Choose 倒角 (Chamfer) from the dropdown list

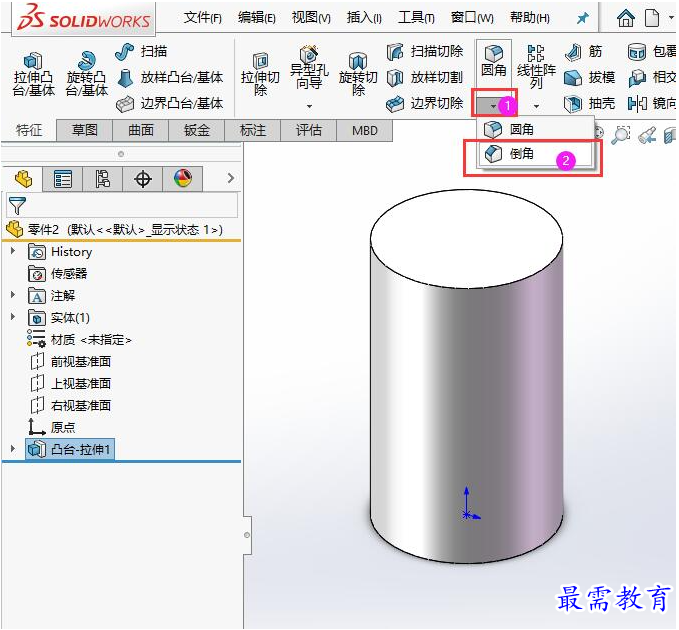point(535,153)
